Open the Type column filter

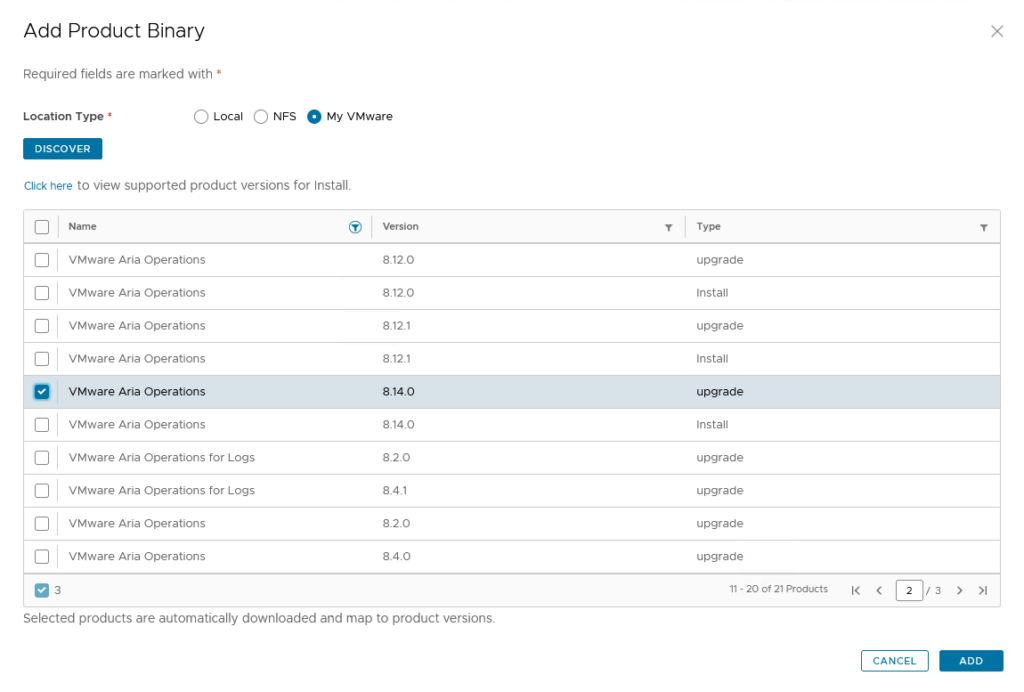coord(983,228)
